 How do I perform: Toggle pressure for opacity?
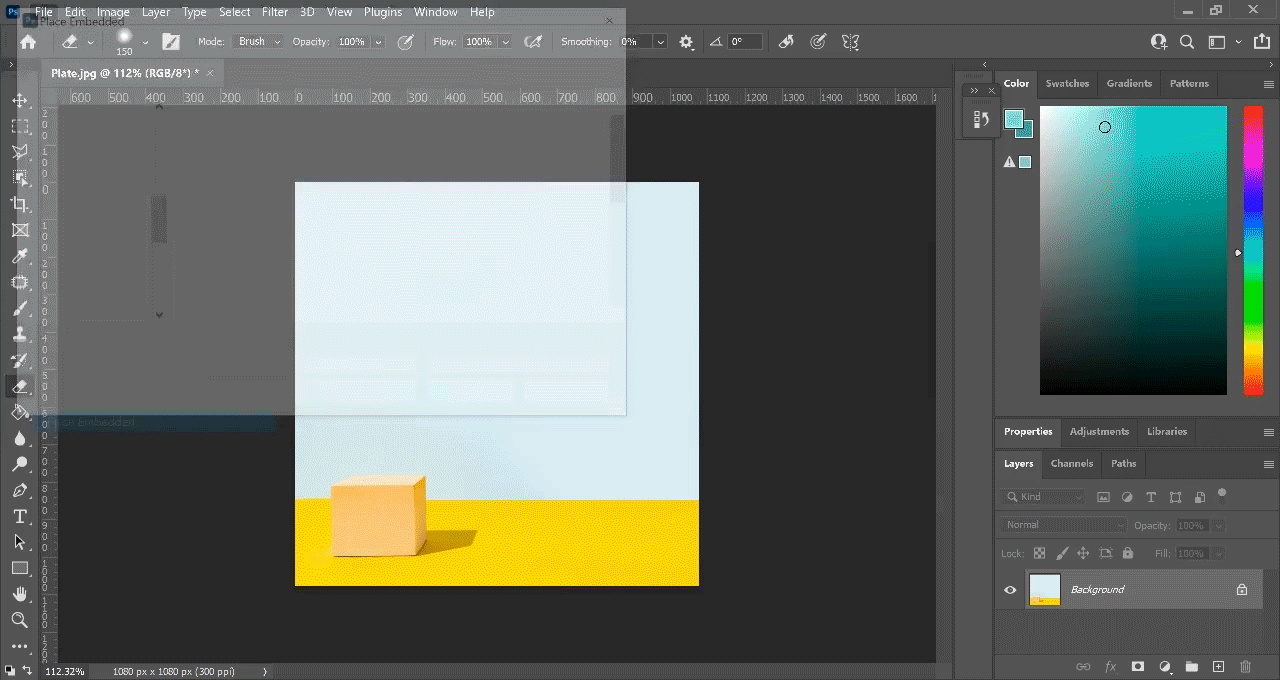pos(405,42)
